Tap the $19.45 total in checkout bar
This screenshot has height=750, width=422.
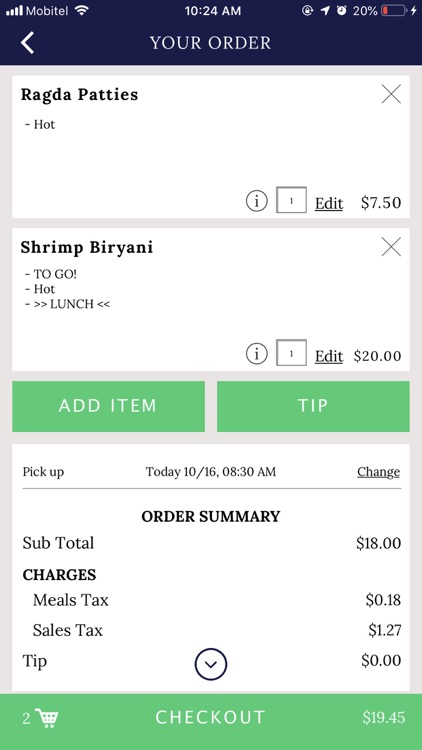(x=384, y=718)
